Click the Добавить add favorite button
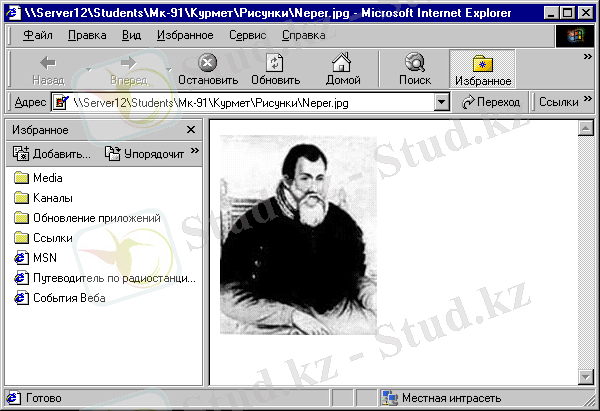This screenshot has height=411, width=600. click(x=52, y=153)
